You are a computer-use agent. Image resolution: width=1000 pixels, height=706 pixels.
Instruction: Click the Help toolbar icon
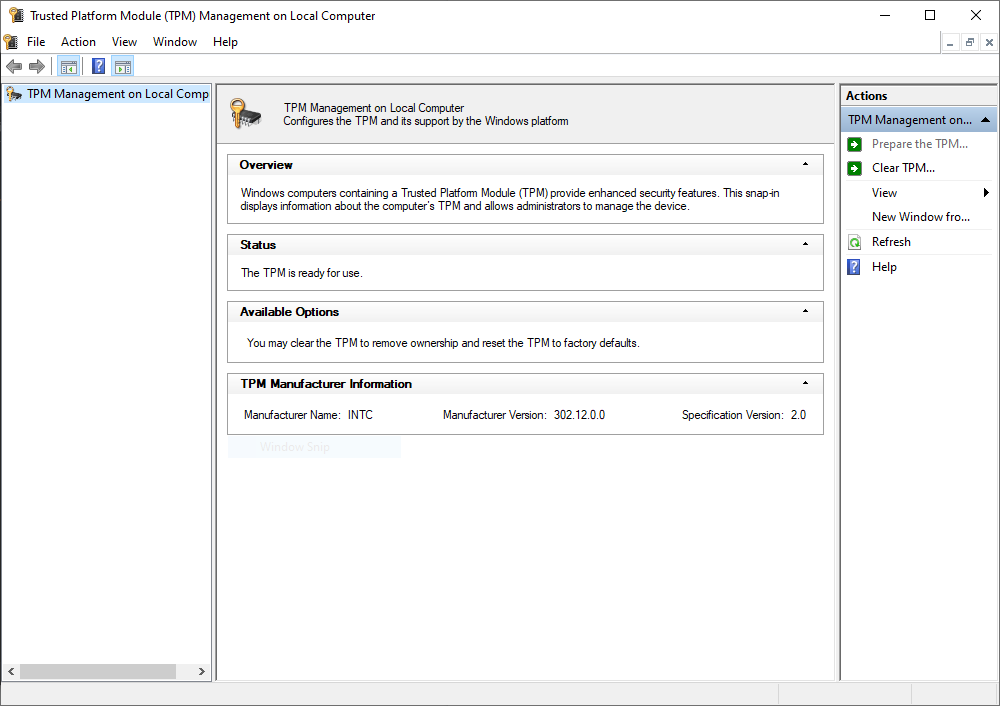(97, 66)
